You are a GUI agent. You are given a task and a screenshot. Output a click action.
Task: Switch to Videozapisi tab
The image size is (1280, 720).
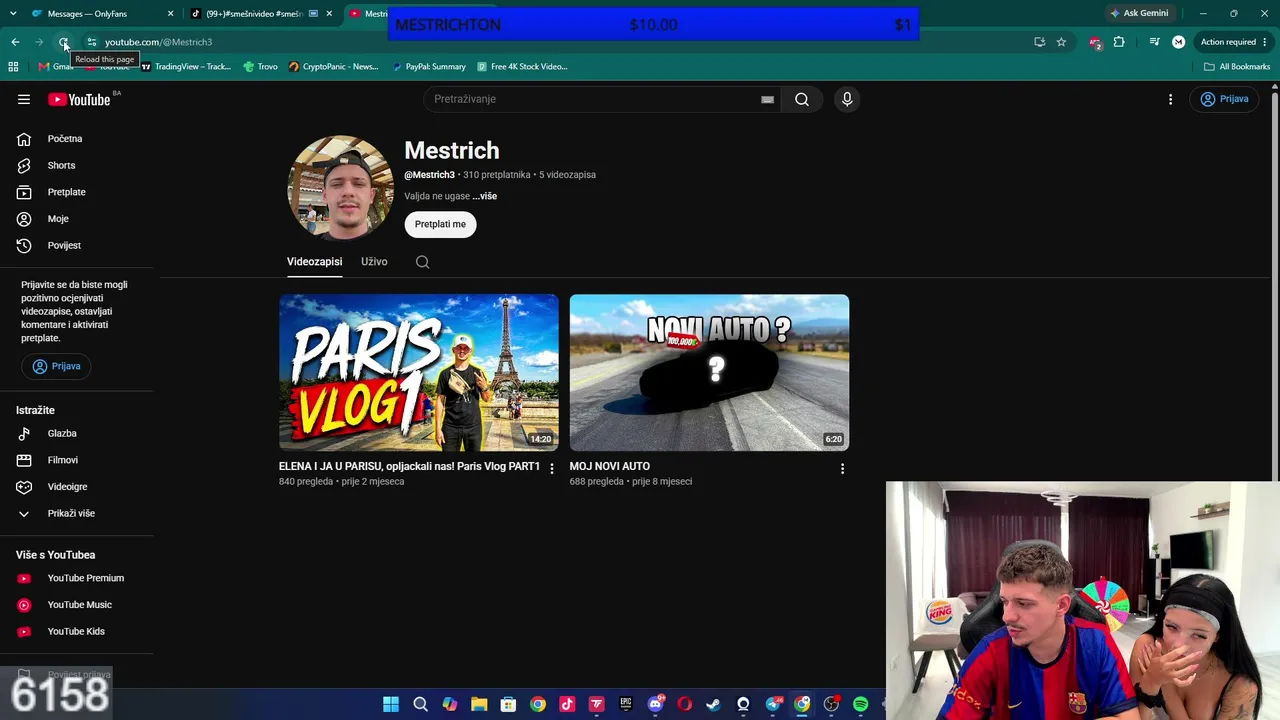pyautogui.click(x=314, y=262)
